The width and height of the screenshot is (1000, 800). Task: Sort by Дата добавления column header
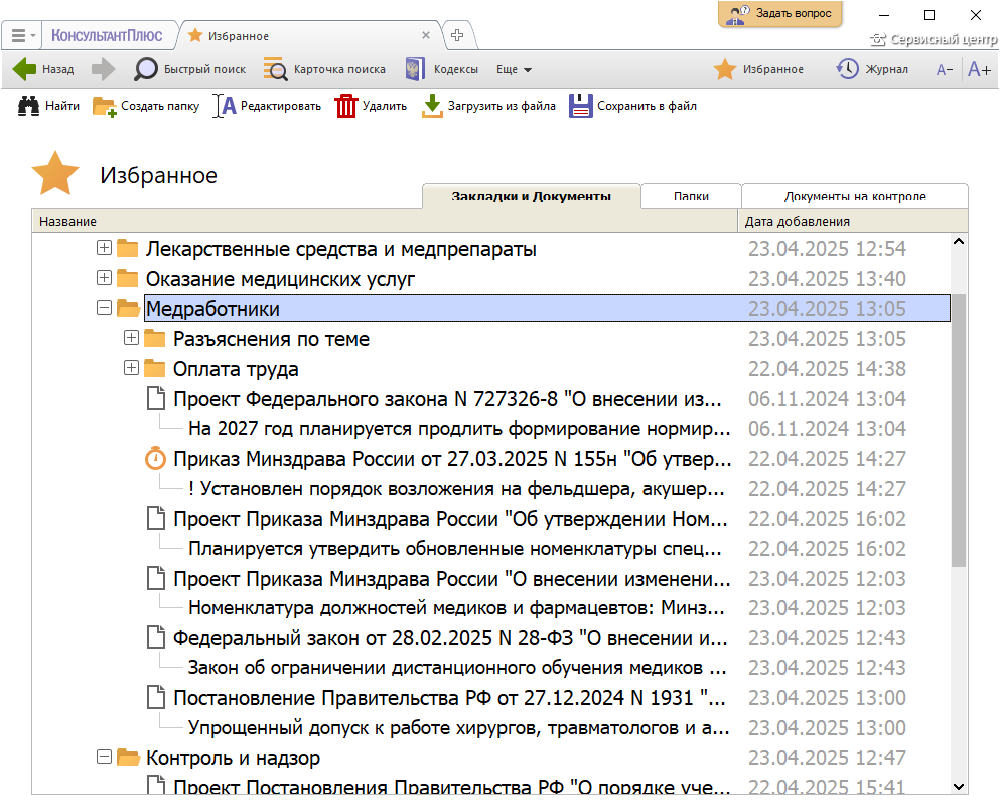pos(853,221)
